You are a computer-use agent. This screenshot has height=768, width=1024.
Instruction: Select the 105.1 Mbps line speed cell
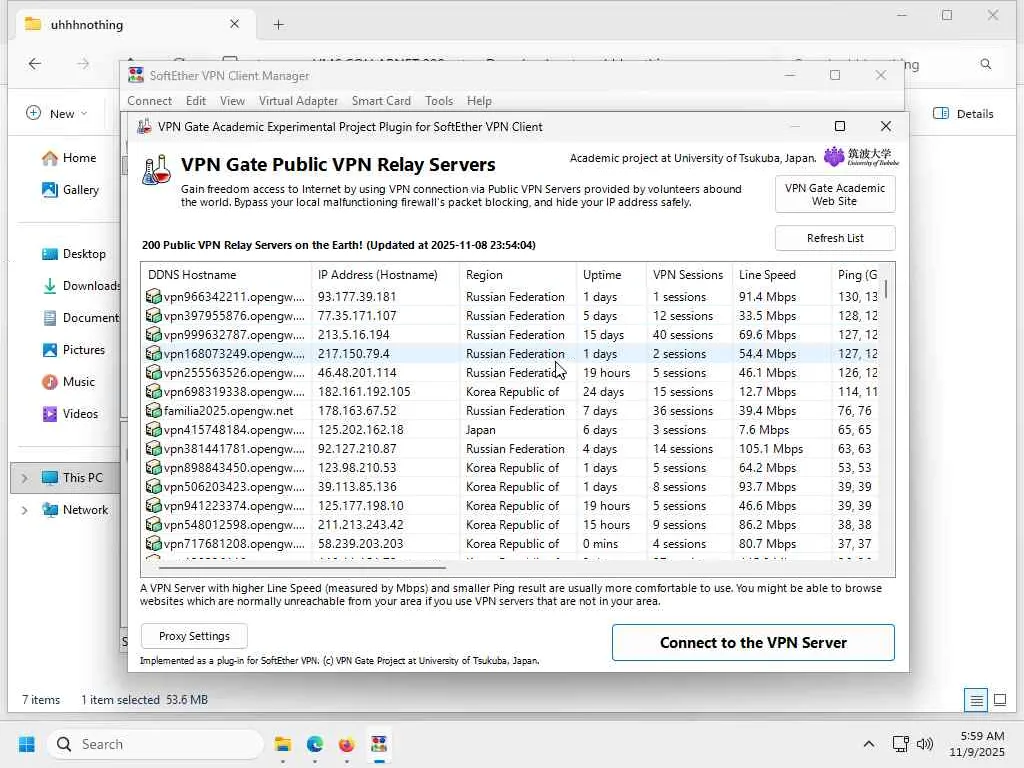(771, 449)
